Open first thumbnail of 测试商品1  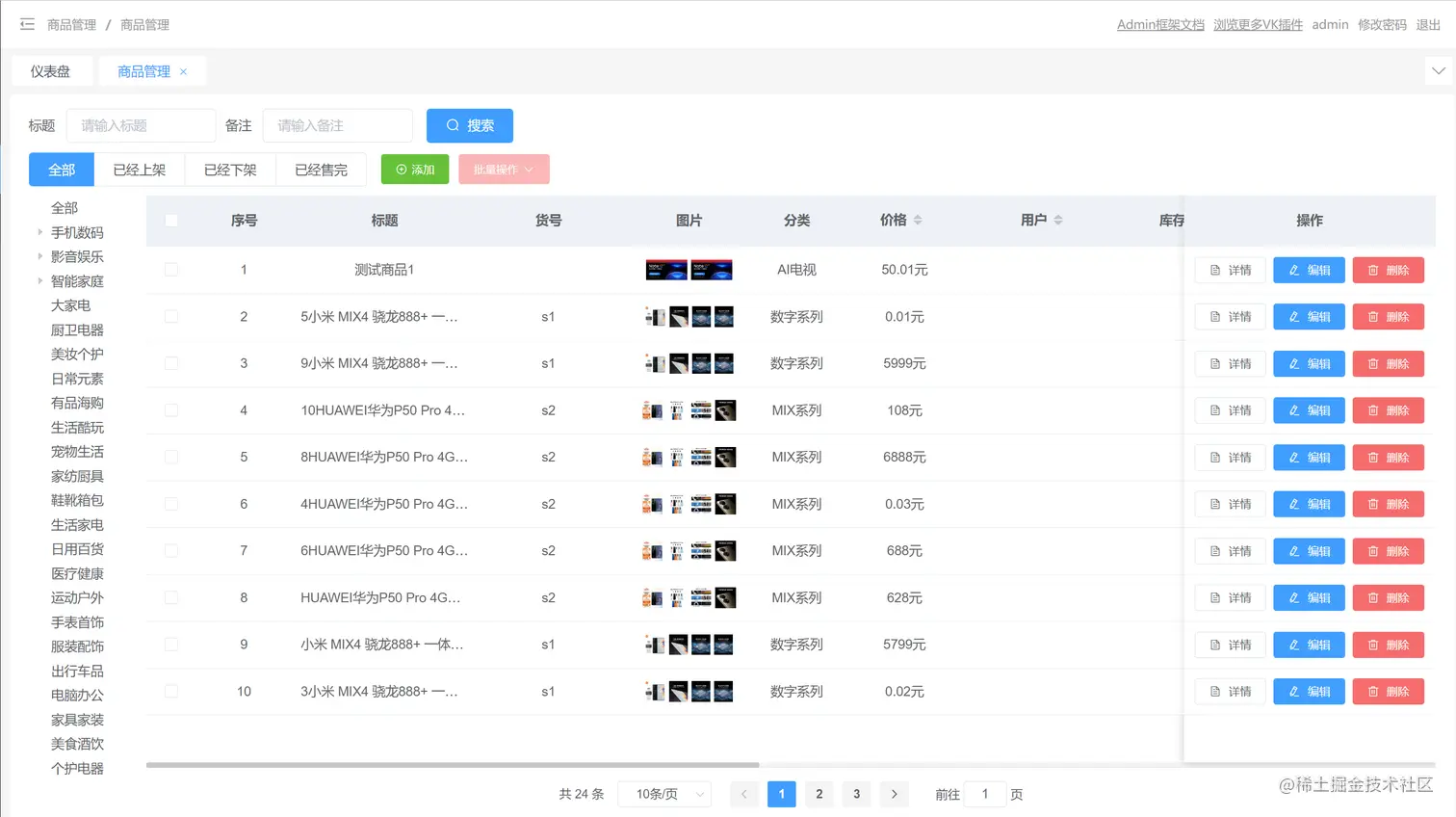point(666,270)
